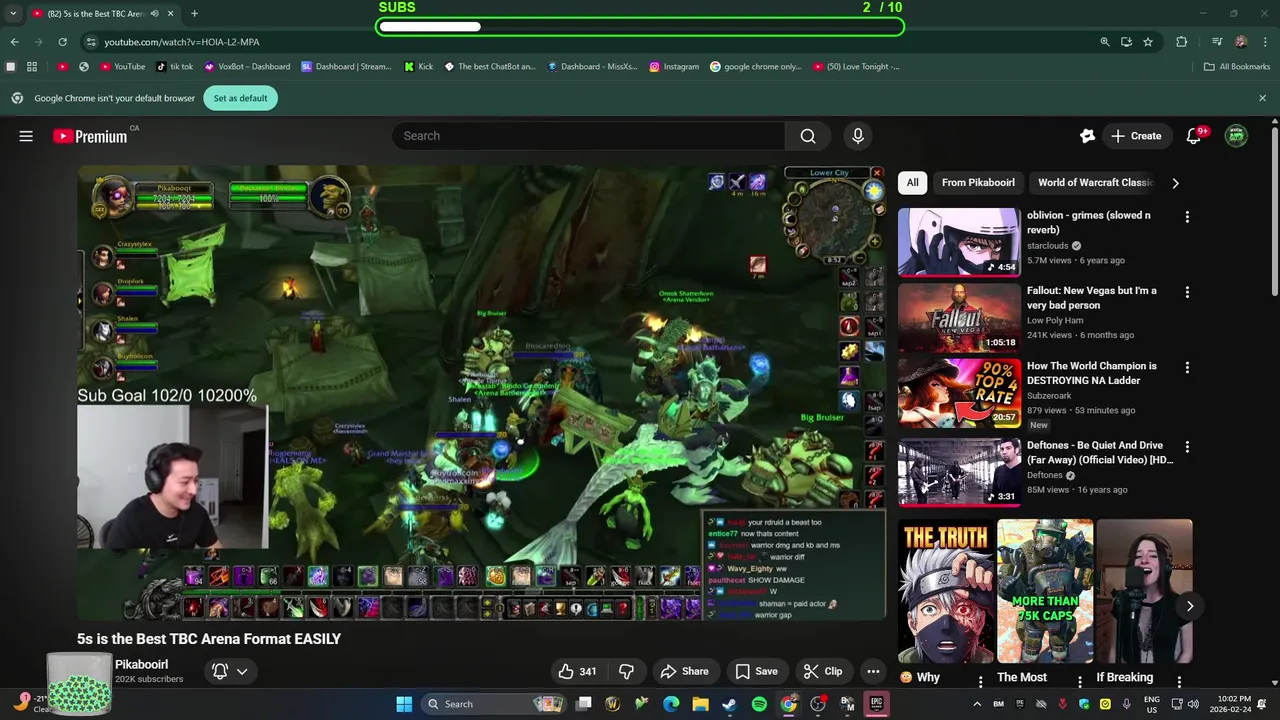
Task: Like the video with 341 likes
Action: [578, 671]
